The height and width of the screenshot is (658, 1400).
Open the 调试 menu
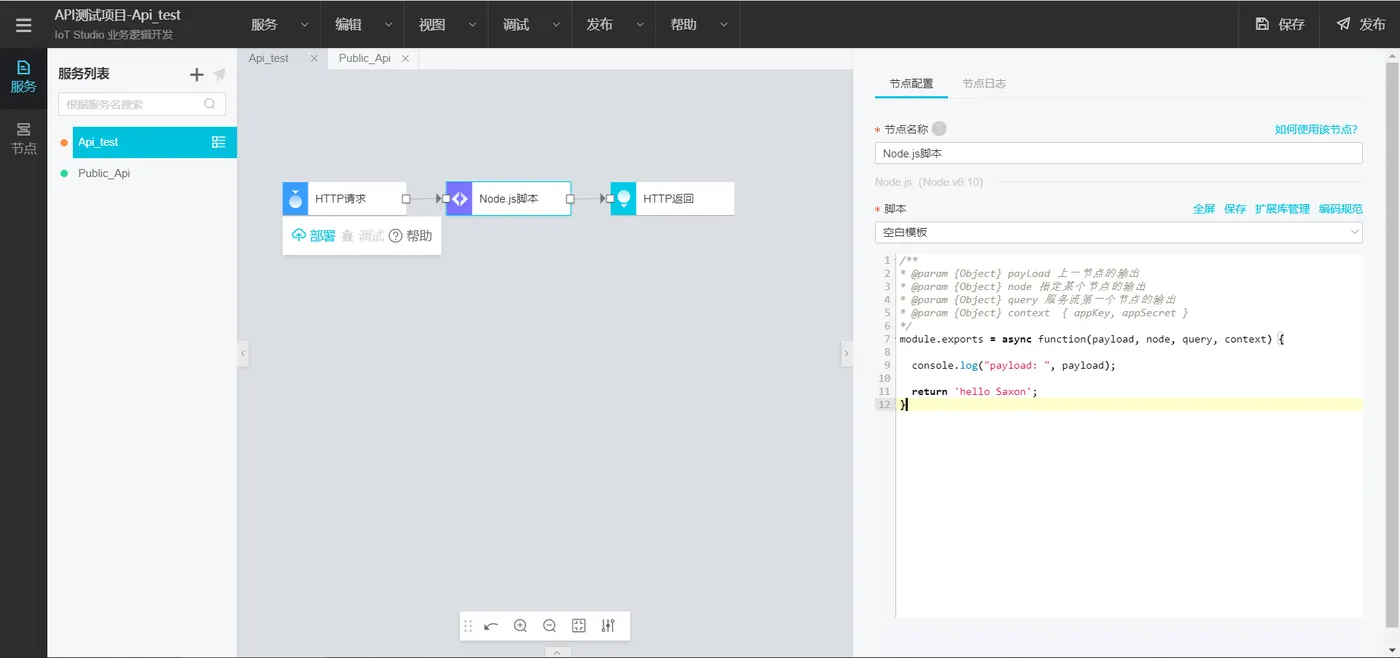(x=516, y=24)
